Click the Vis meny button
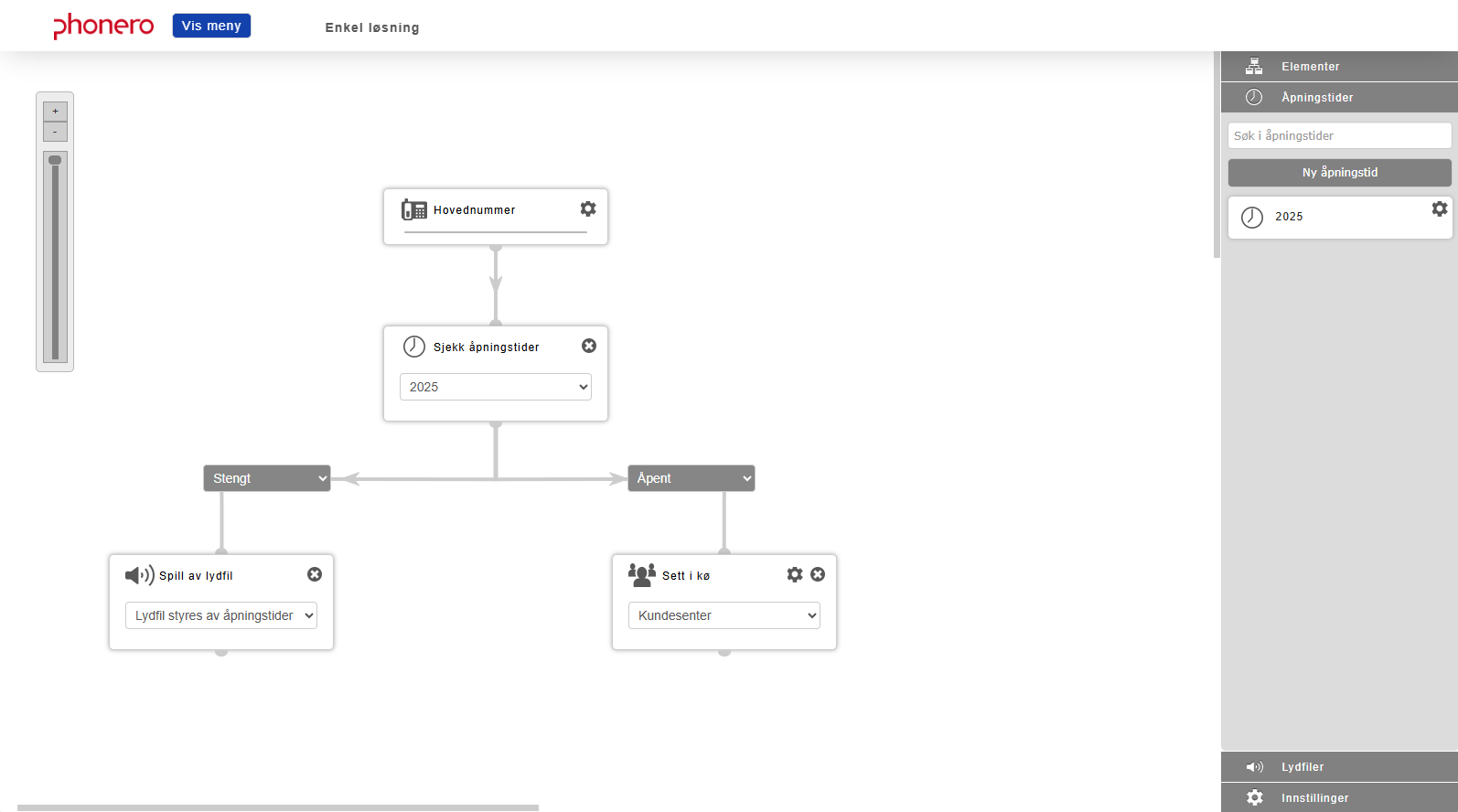 point(211,26)
